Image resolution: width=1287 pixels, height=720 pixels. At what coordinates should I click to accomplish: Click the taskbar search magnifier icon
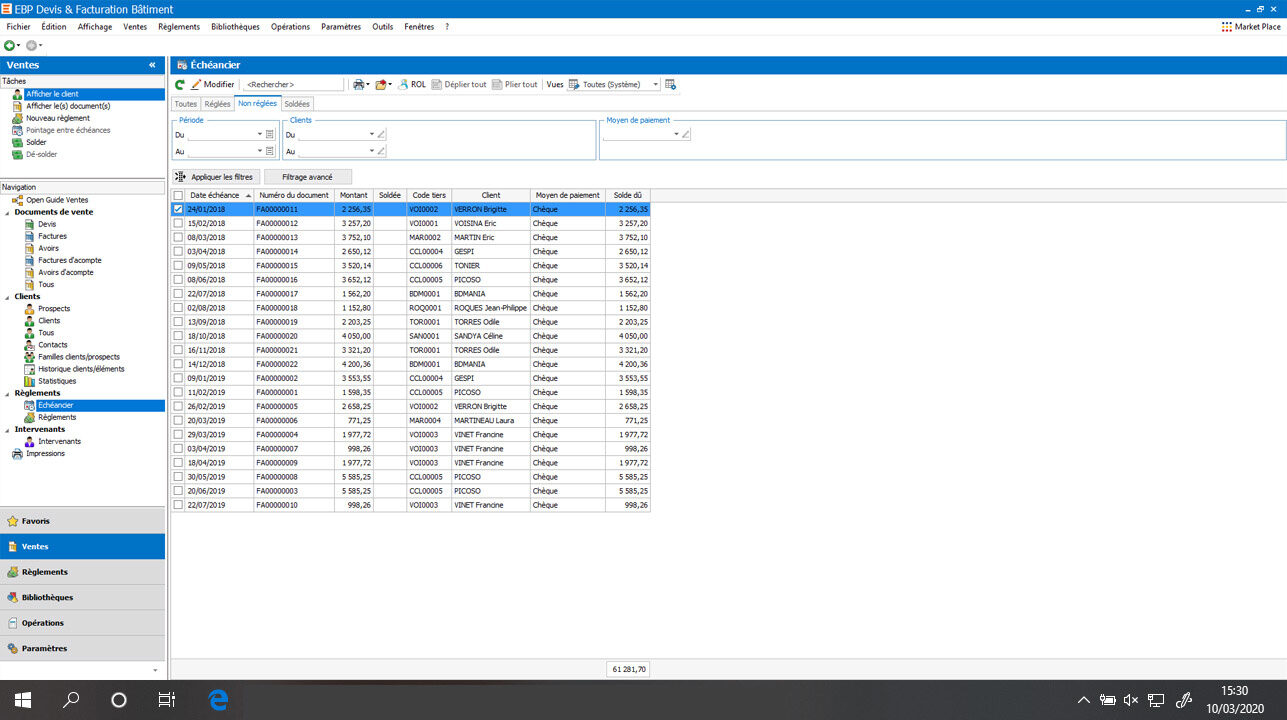click(71, 700)
